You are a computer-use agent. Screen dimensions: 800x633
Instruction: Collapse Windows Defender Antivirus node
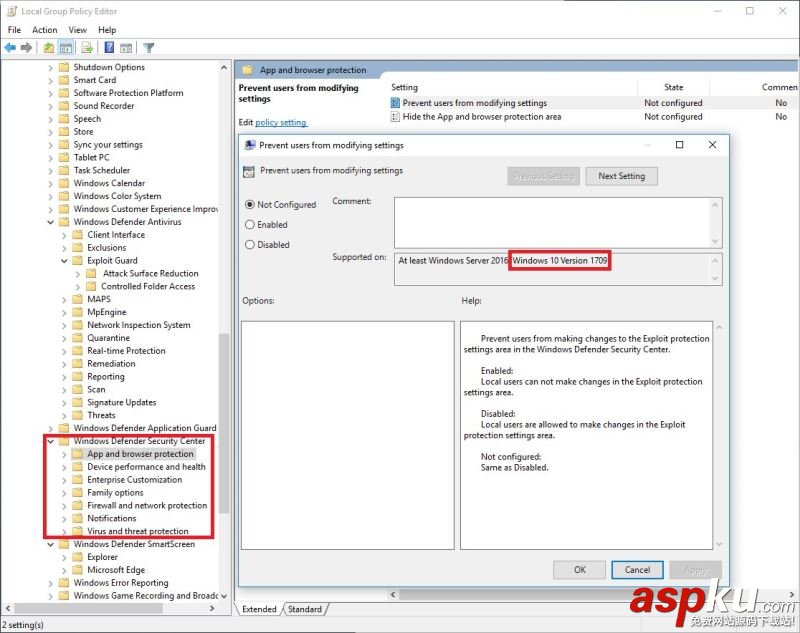point(51,222)
